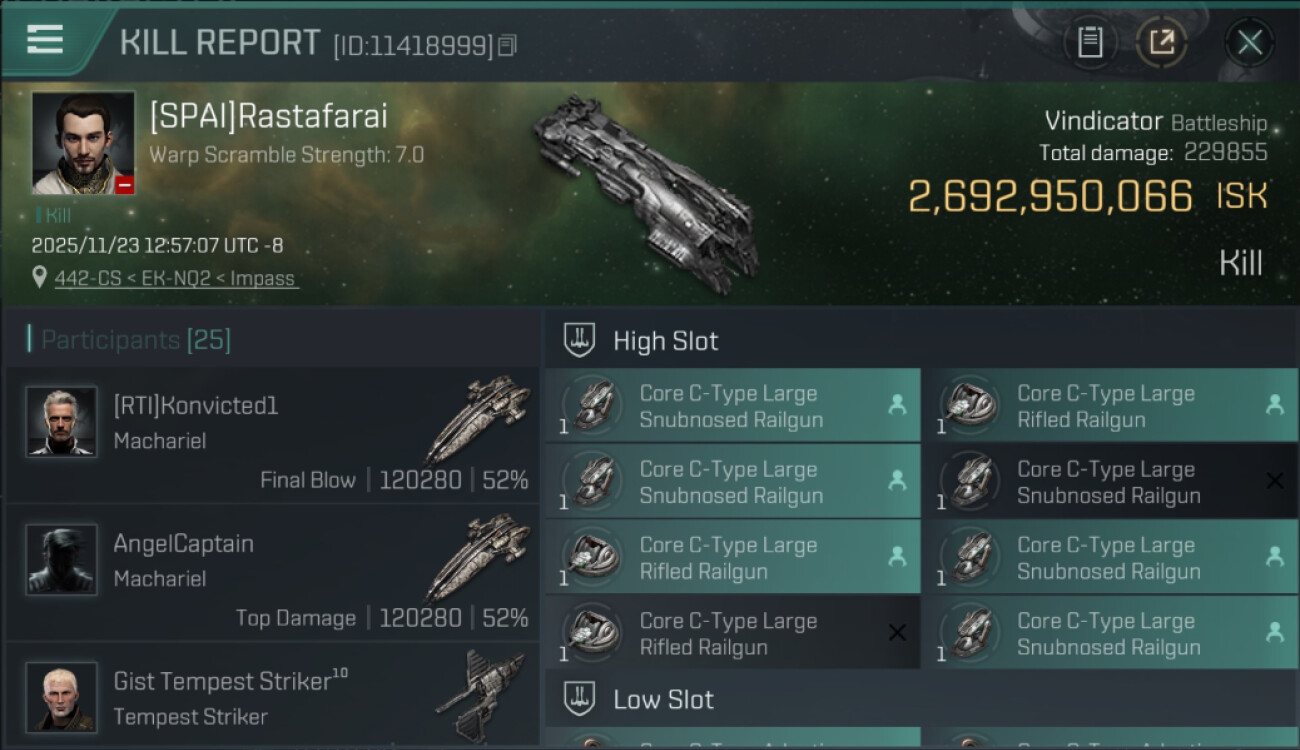Close the kill report window
Image resolution: width=1300 pixels, height=750 pixels.
(1249, 42)
